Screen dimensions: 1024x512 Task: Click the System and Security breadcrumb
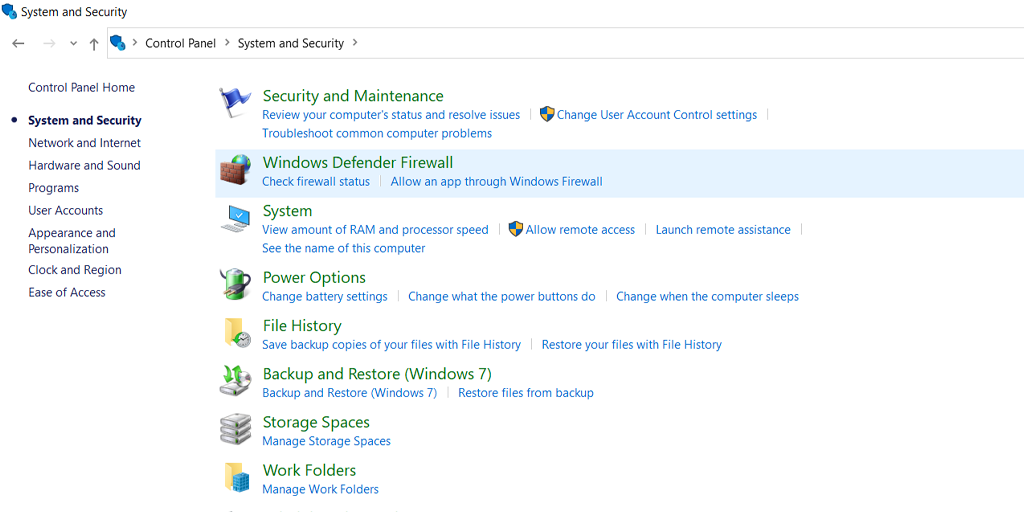(291, 43)
